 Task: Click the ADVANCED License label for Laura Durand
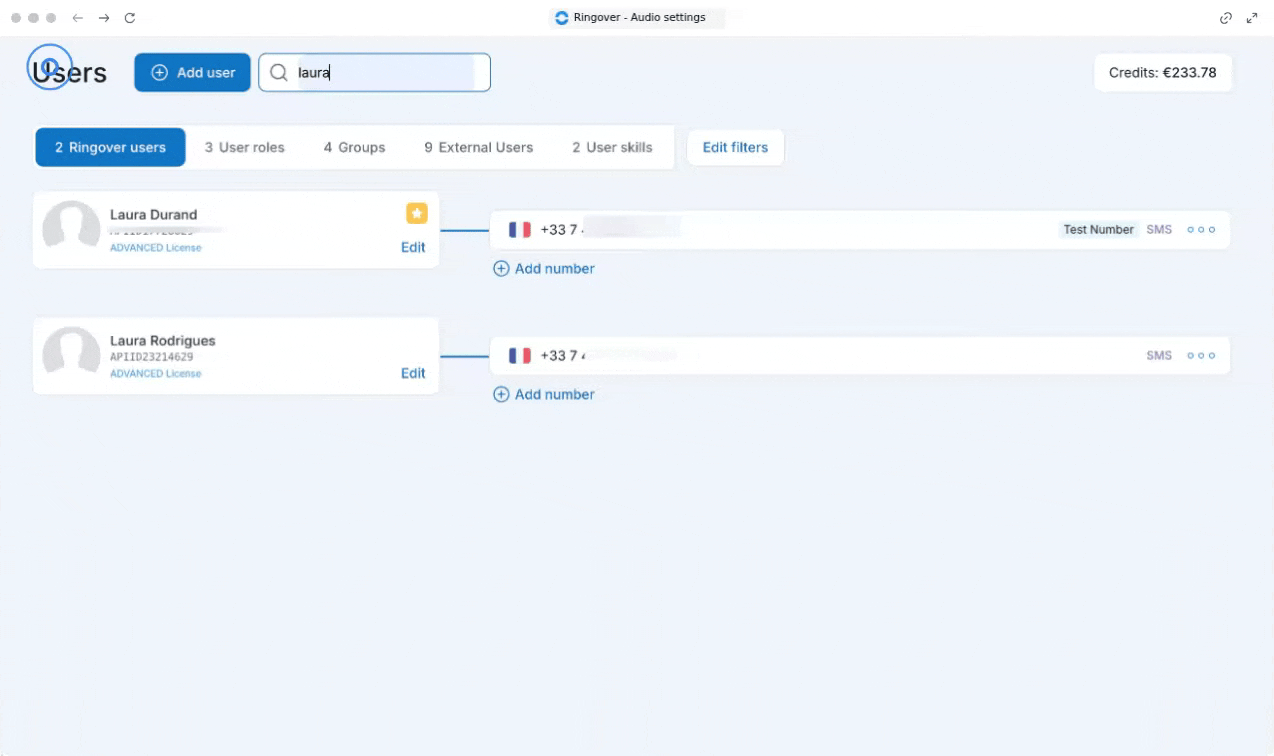155,248
